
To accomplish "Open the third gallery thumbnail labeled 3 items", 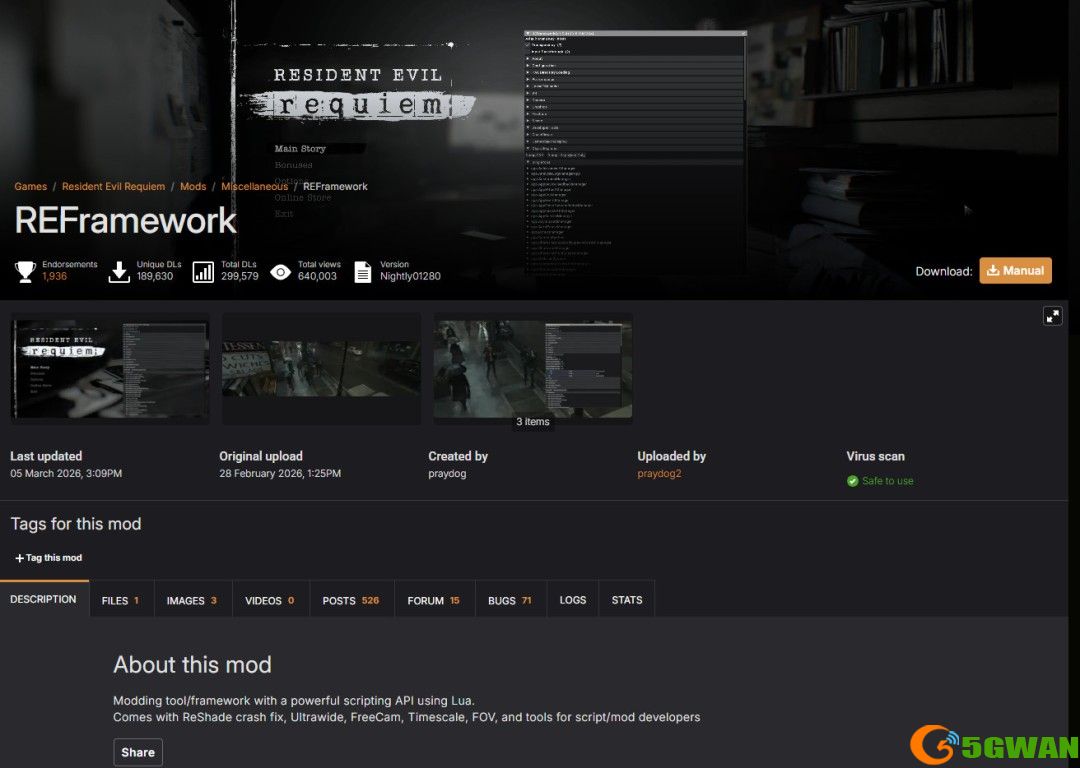I will 532,369.
